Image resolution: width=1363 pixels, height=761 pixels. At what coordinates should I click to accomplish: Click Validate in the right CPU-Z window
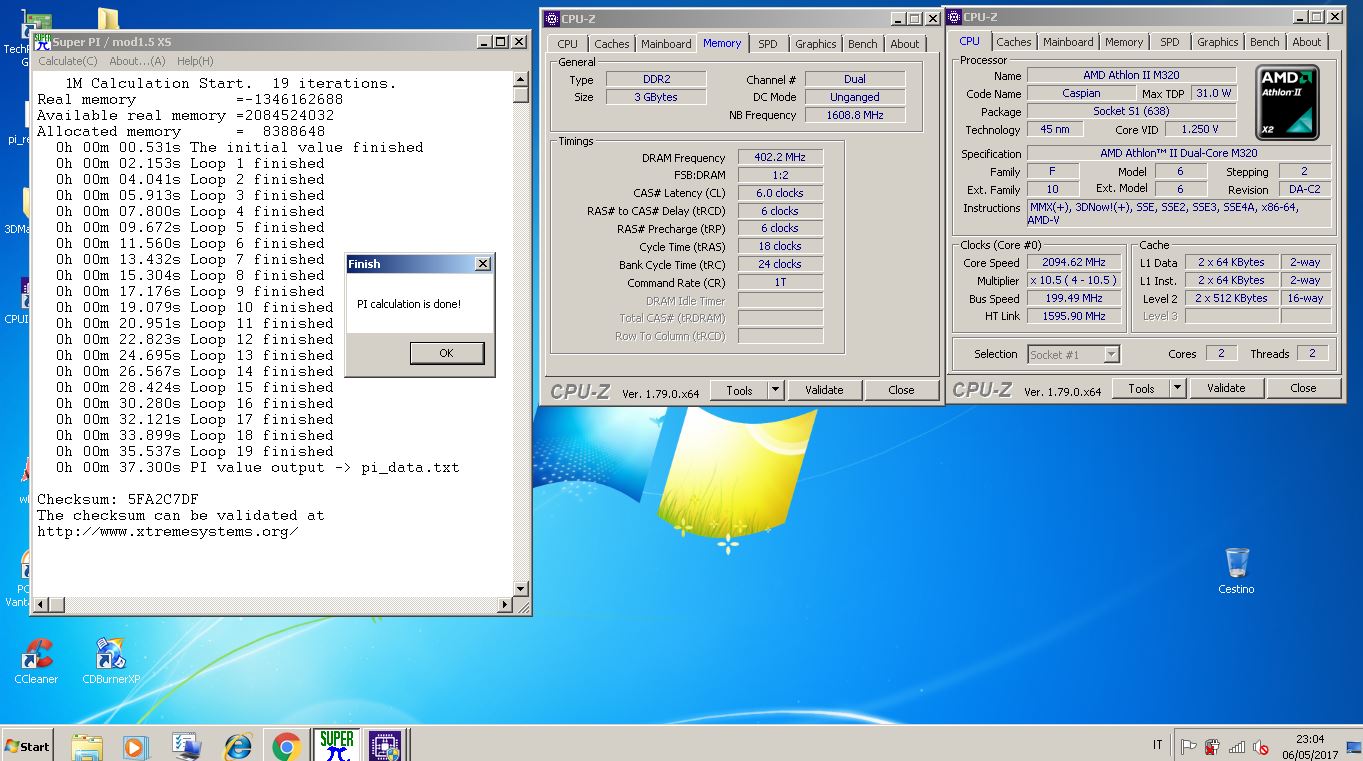pos(1226,388)
